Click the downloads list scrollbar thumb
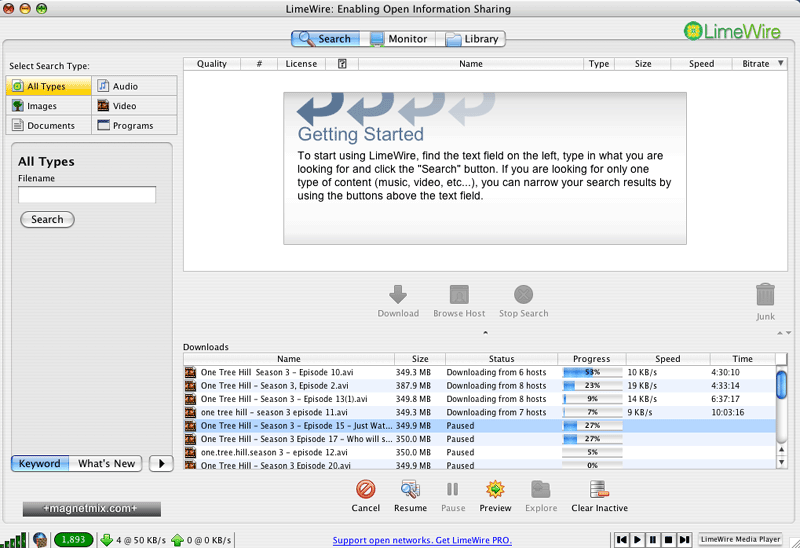 coord(782,385)
